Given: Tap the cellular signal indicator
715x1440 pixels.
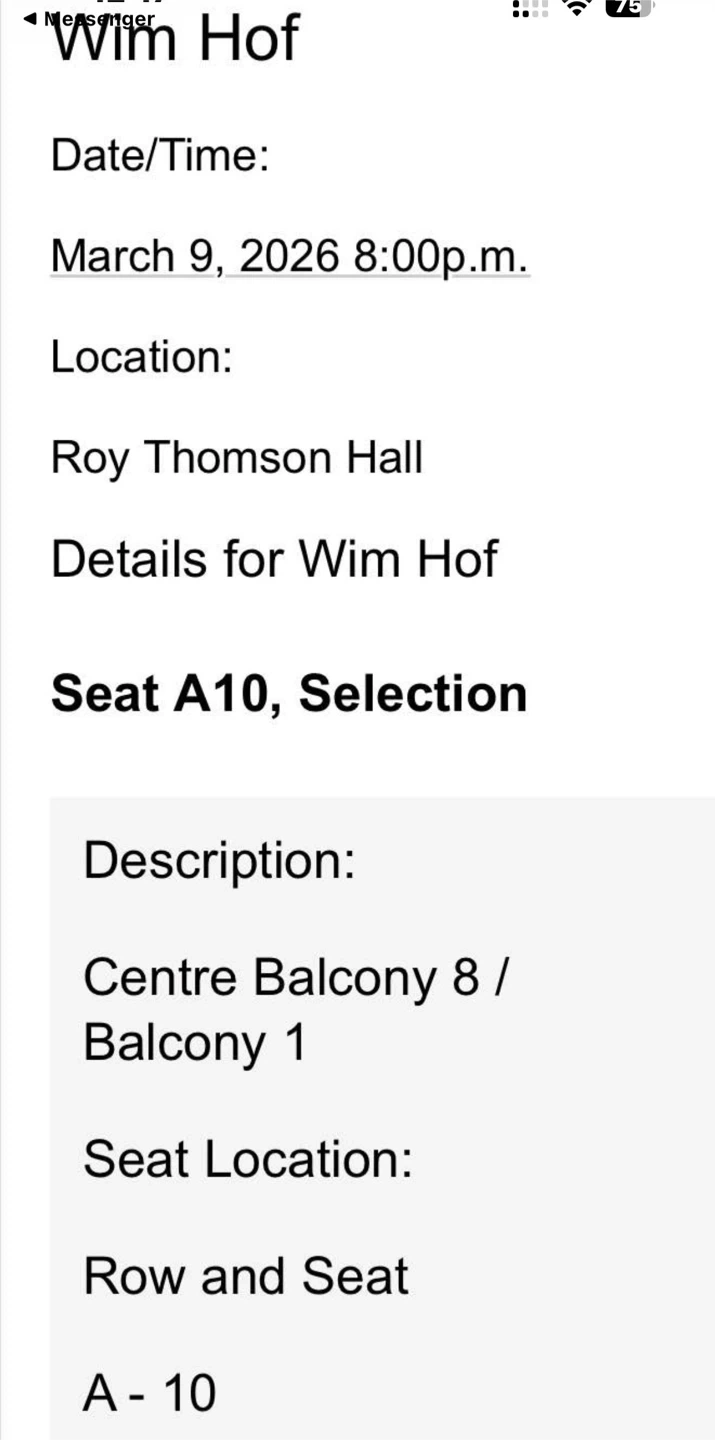Looking at the screenshot, I should coord(530,8).
